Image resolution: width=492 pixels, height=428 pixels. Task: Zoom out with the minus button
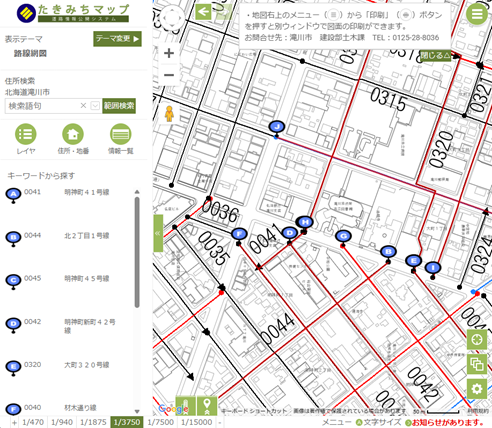(169, 75)
